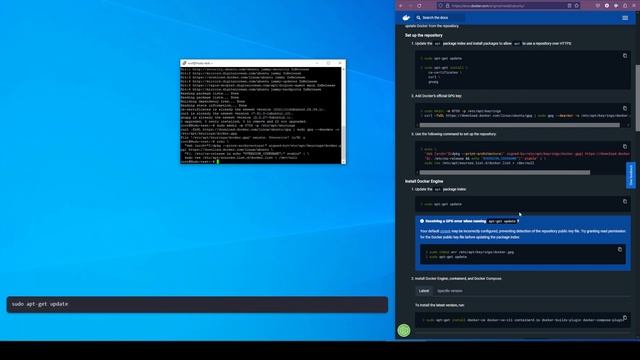Image resolution: width=640 pixels, height=360 pixels.
Task: Minimize the terminal window
Action: click(x=317, y=63)
